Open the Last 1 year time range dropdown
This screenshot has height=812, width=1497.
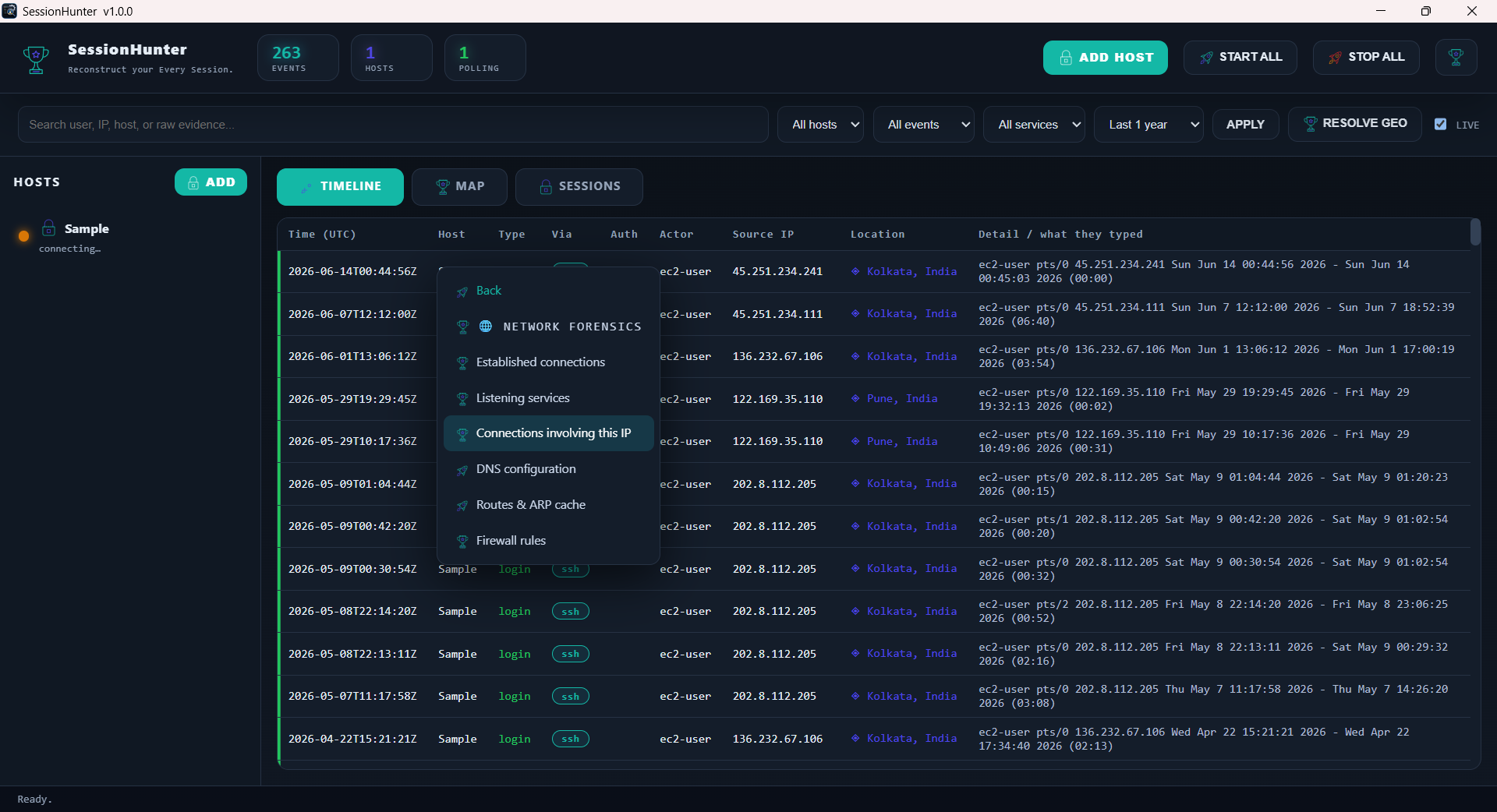1148,125
